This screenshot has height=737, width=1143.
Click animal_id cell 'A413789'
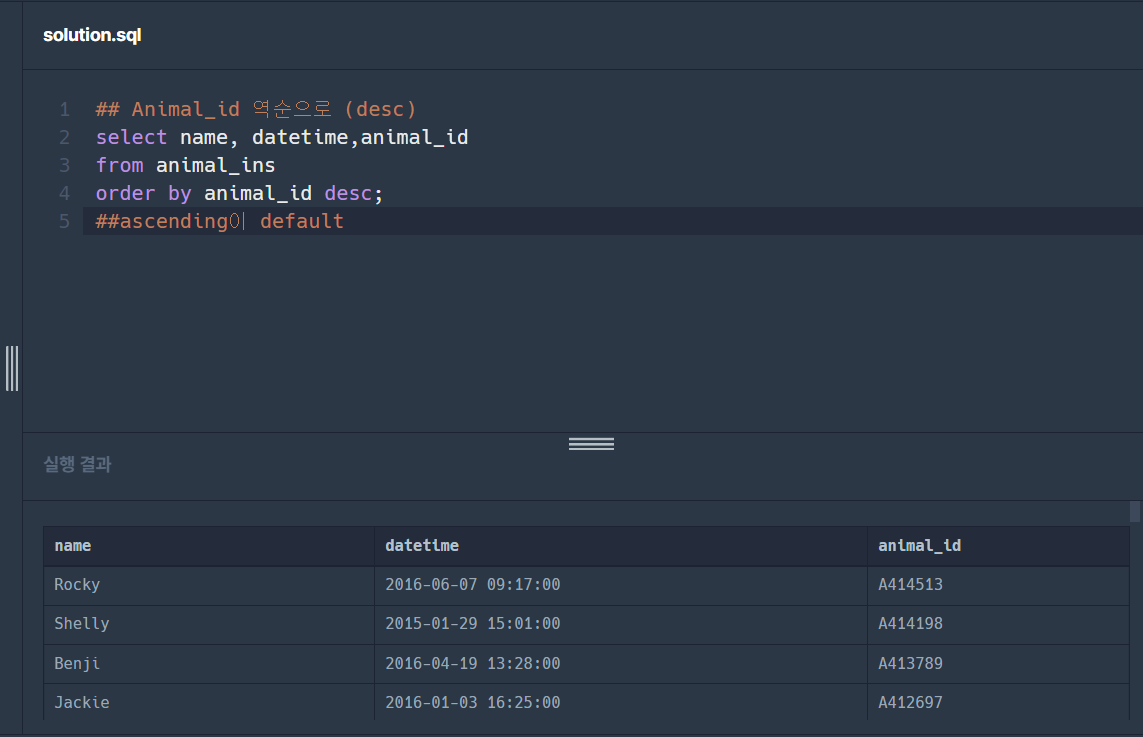pyautogui.click(x=998, y=664)
